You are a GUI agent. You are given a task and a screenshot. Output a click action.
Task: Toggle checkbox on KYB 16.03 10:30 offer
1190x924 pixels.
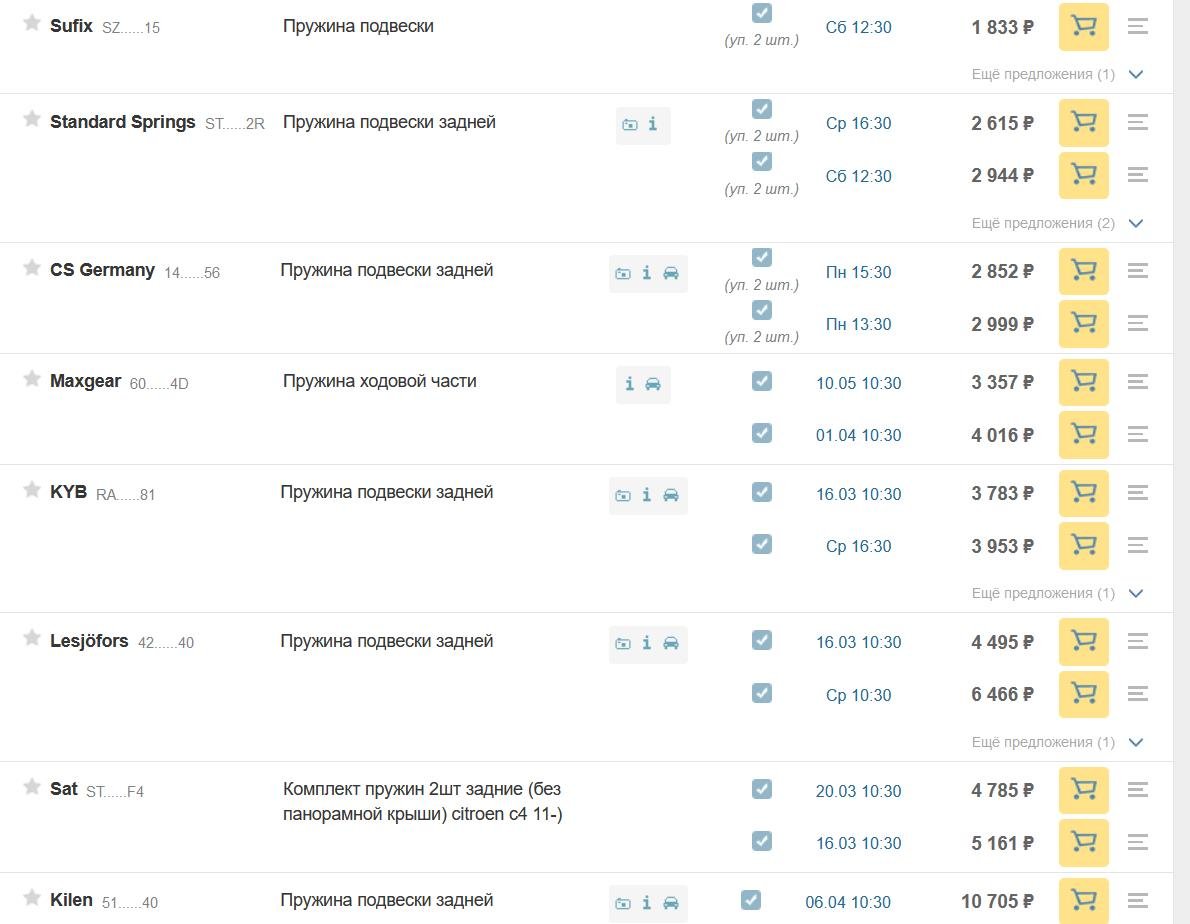coord(762,492)
